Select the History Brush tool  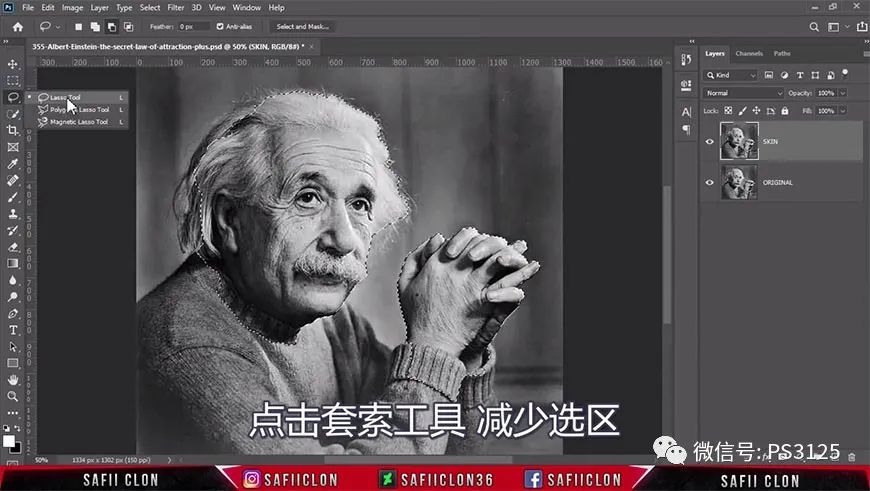coord(13,230)
